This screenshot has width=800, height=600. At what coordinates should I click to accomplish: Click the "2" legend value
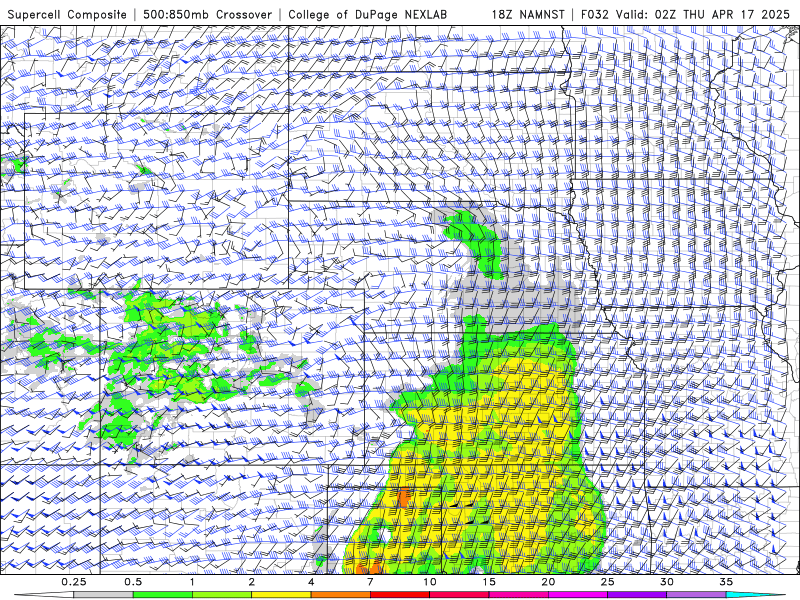[252, 582]
